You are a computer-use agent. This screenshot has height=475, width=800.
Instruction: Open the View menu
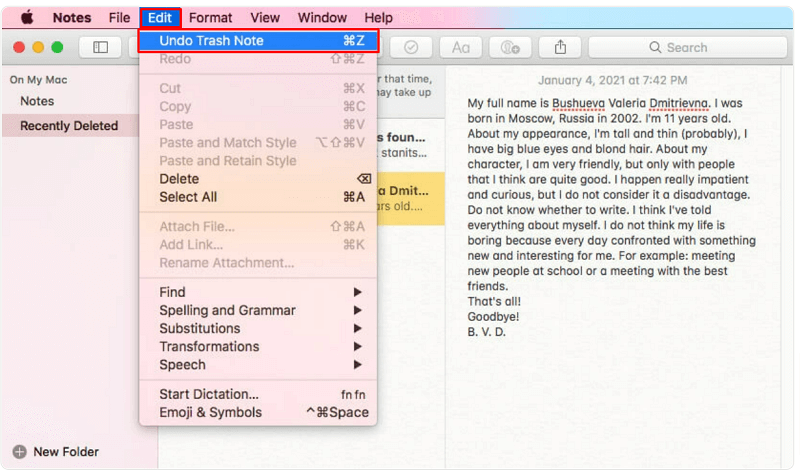pyautogui.click(x=265, y=18)
